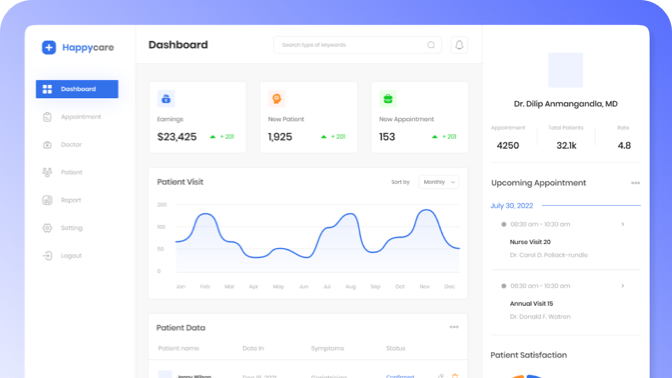Open the Patient Data three-dot menu
The height and width of the screenshot is (378, 672).
454,327
